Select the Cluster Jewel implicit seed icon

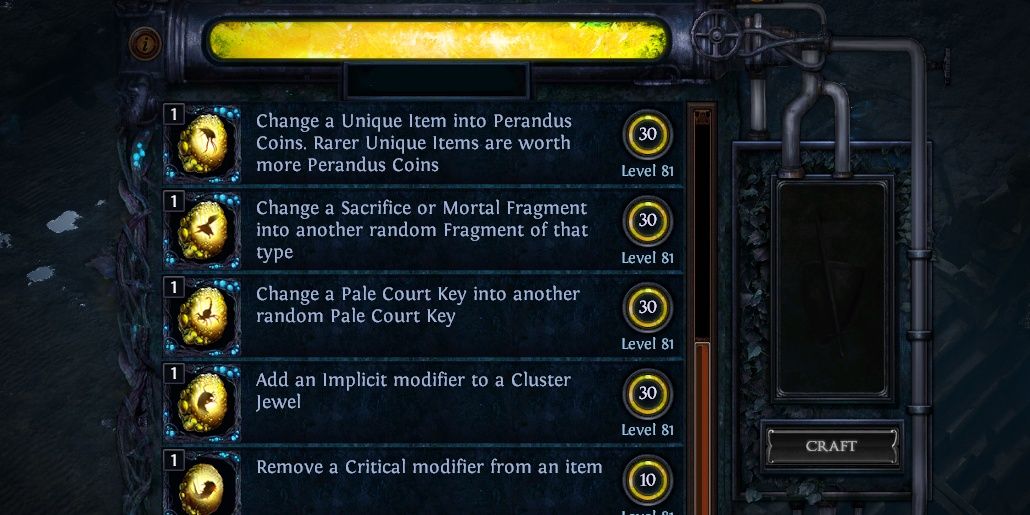202,402
